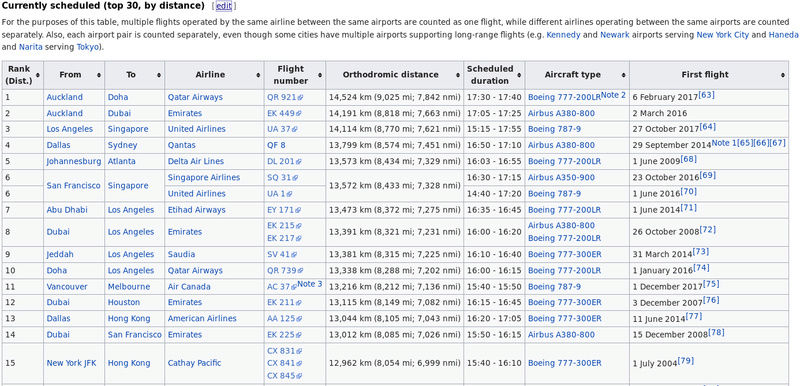Click the external link icon beside DL 201
The width and height of the screenshot is (800, 386).
click(x=298, y=162)
